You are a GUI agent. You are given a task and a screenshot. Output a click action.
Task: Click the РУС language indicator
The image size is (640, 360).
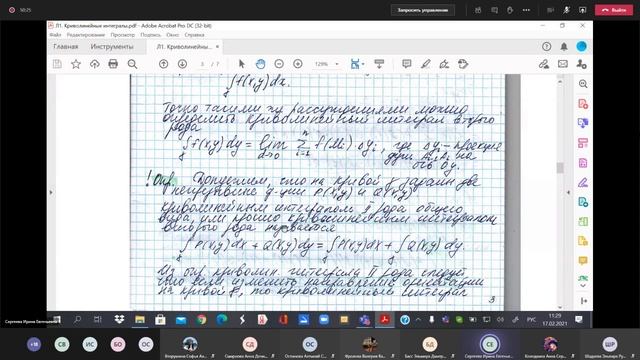pyautogui.click(x=531, y=320)
